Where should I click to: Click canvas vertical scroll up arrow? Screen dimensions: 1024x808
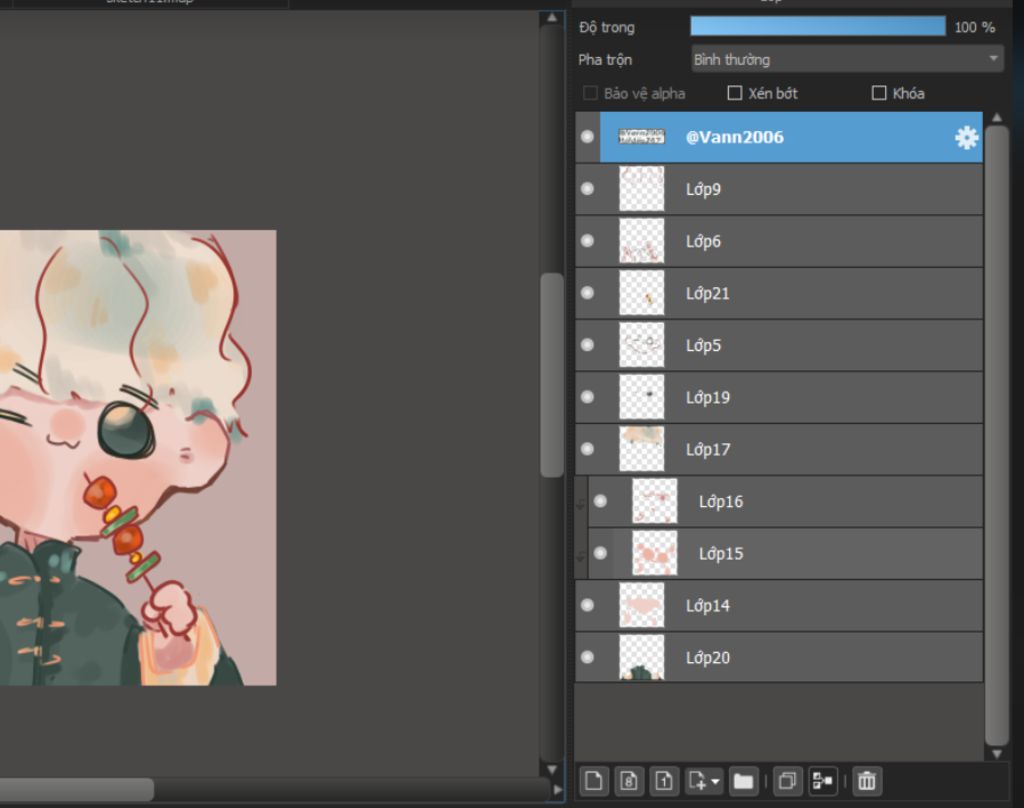pyautogui.click(x=552, y=18)
